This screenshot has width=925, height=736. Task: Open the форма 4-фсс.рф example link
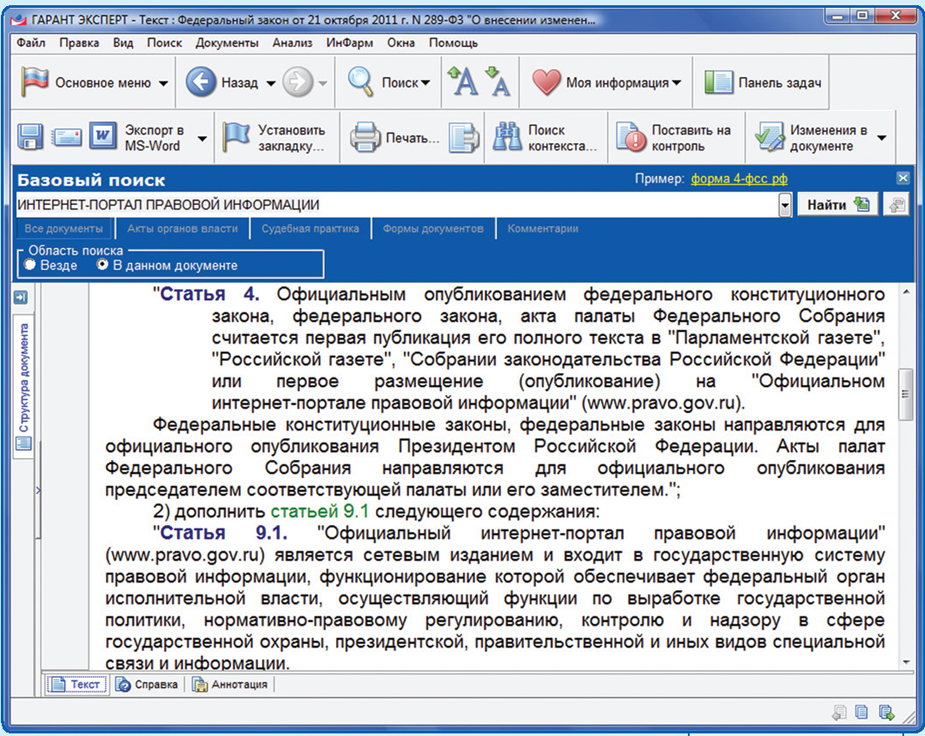pos(732,180)
